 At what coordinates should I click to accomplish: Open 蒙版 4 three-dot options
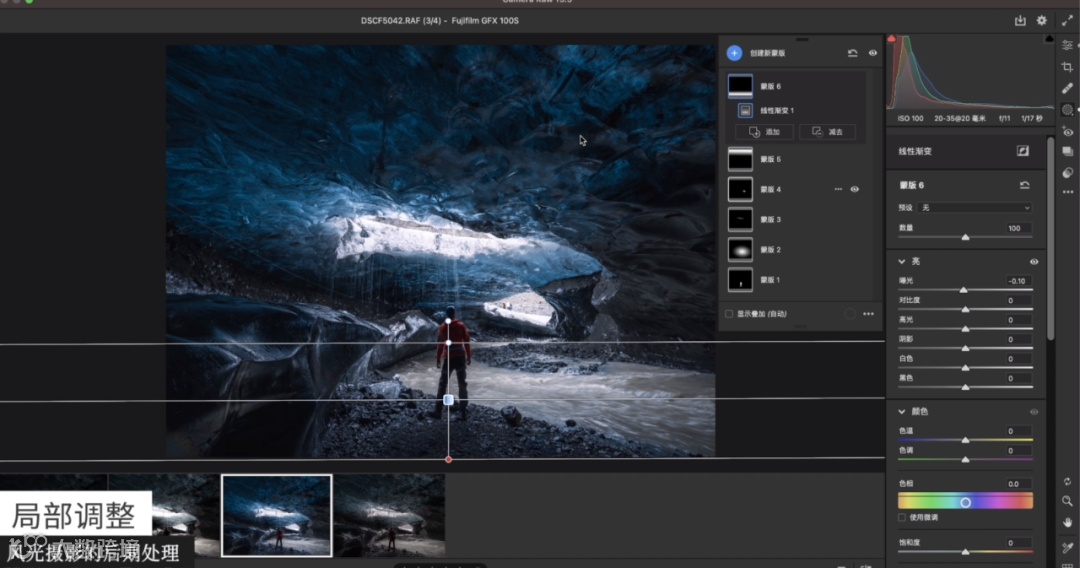838,189
